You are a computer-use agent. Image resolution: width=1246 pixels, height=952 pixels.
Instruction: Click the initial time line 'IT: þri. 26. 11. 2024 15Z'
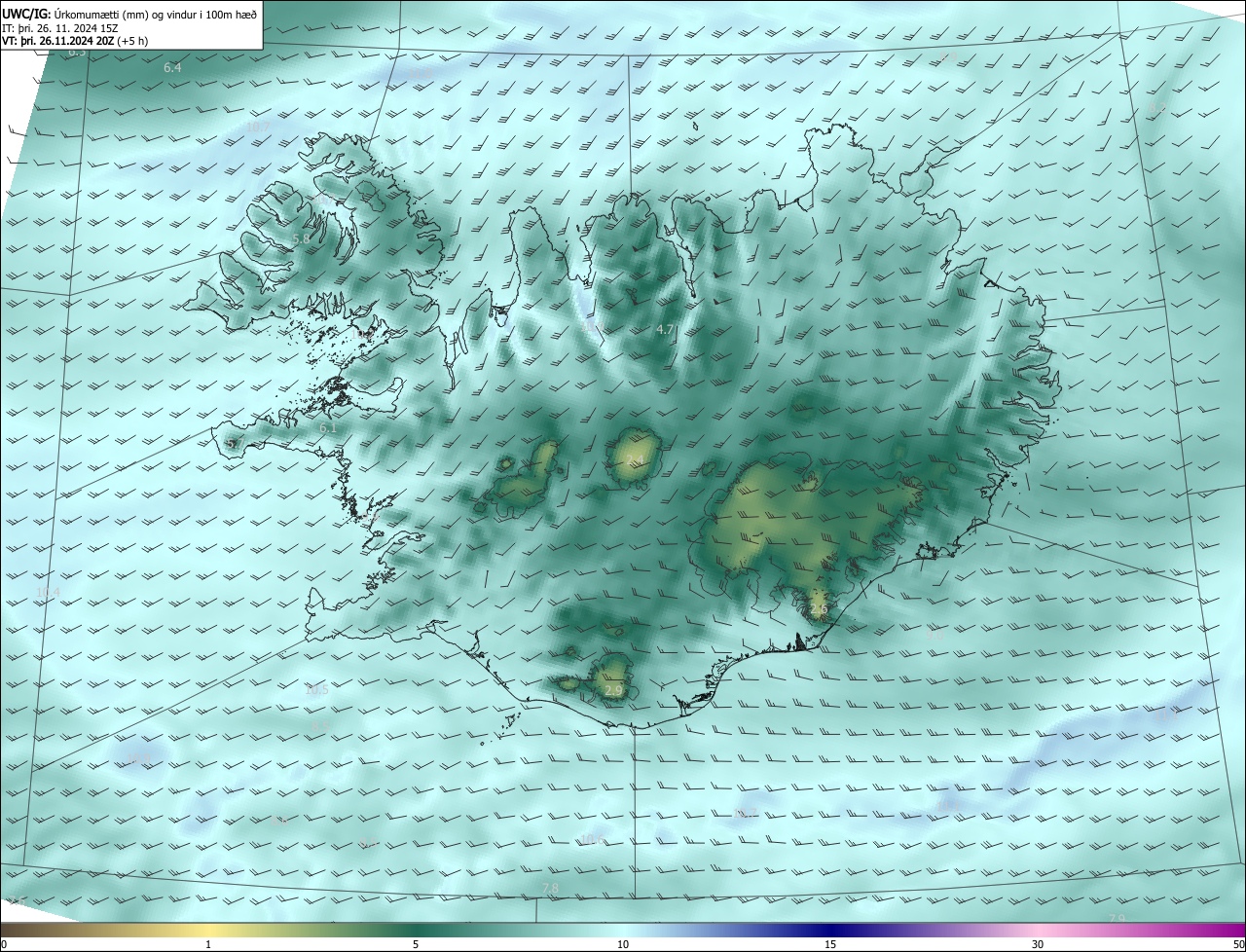click(61, 28)
